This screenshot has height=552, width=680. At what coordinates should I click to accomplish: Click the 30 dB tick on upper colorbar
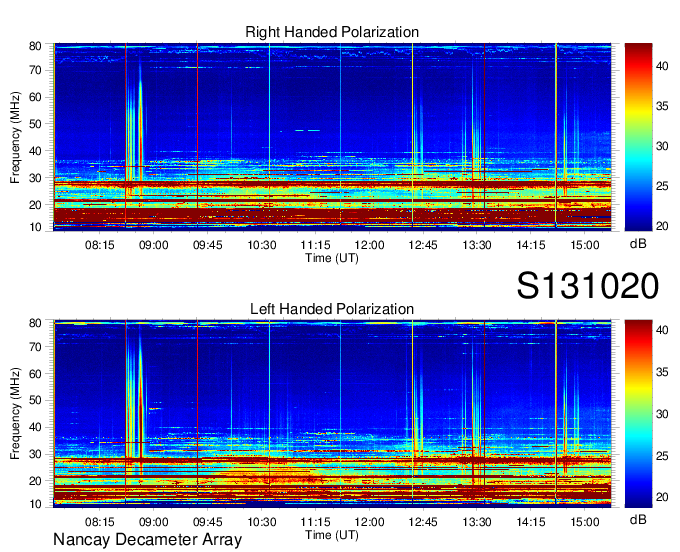pyautogui.click(x=662, y=146)
